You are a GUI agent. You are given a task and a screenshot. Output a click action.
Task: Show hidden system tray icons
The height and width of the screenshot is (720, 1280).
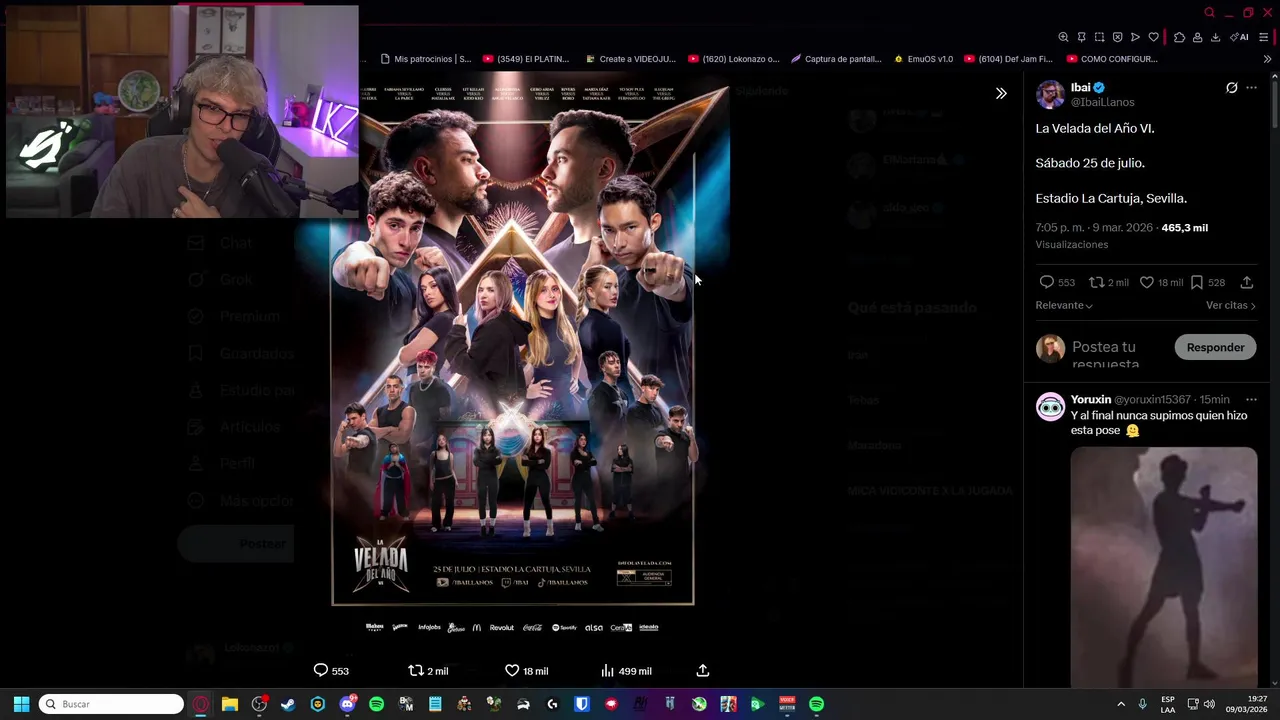(1121, 704)
